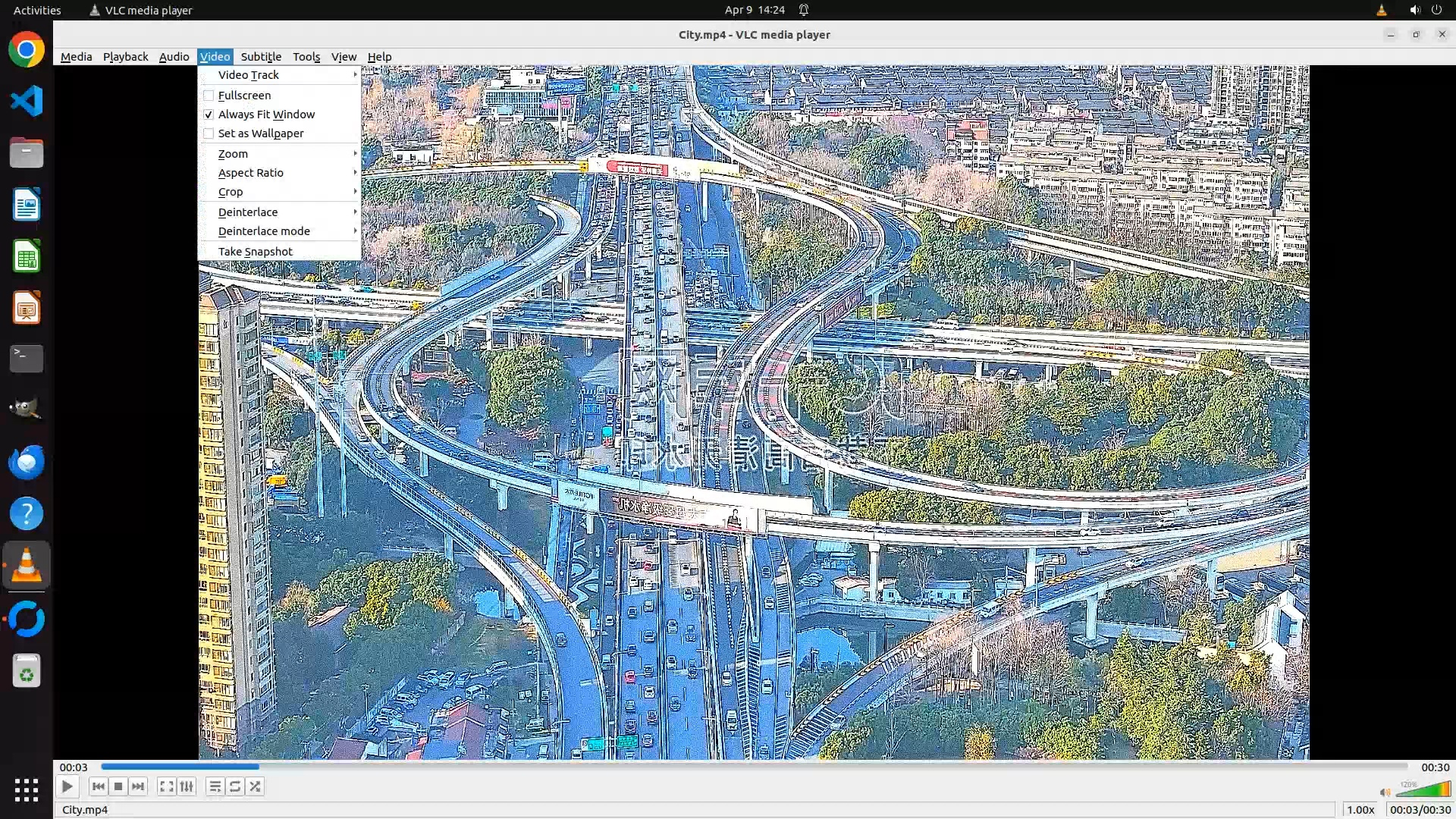This screenshot has height=819, width=1456.
Task: Enable random shuffle playback
Action: pyautogui.click(x=256, y=786)
